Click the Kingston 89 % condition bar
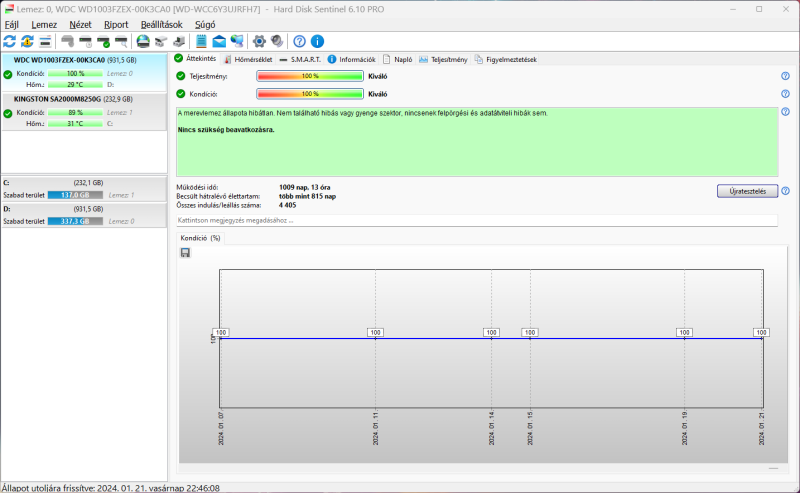Image resolution: width=800 pixels, height=493 pixels. point(76,113)
